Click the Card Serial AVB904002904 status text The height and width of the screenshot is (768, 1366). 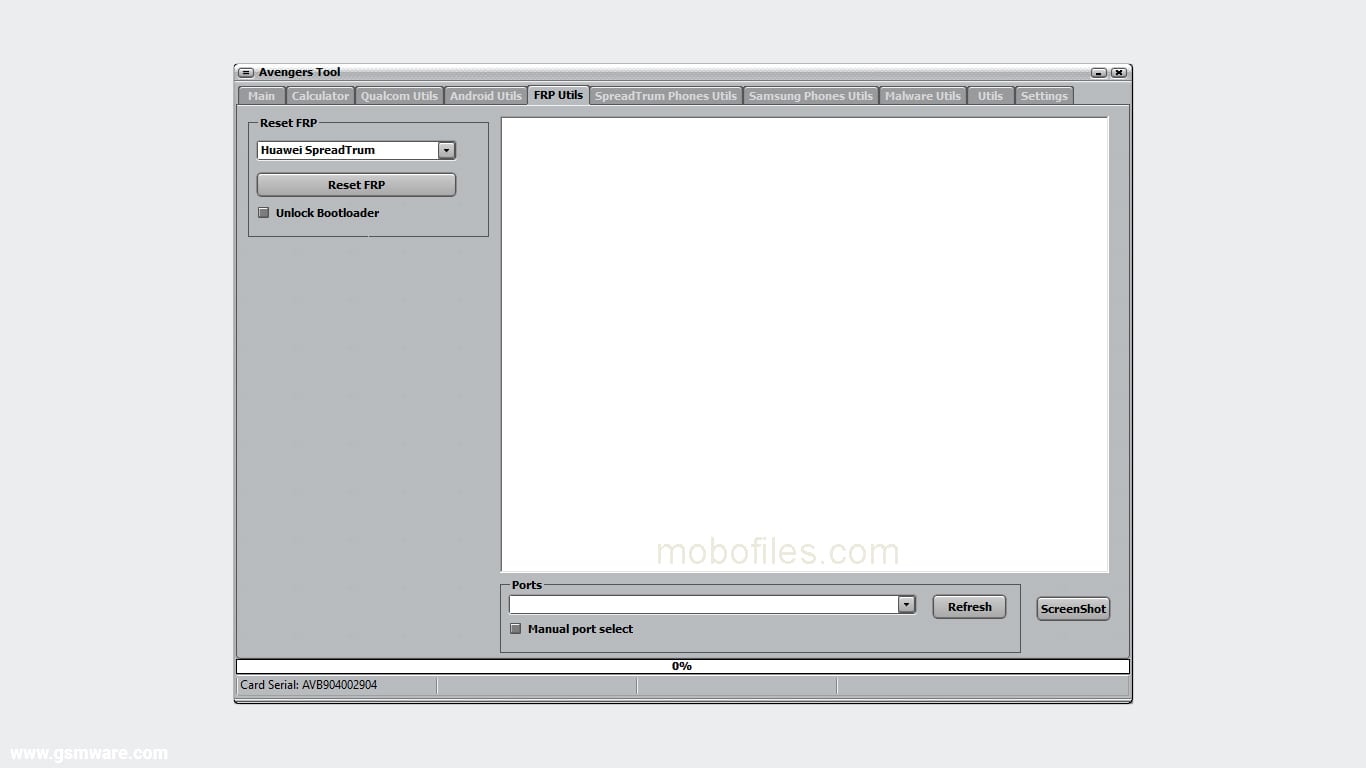click(x=309, y=685)
